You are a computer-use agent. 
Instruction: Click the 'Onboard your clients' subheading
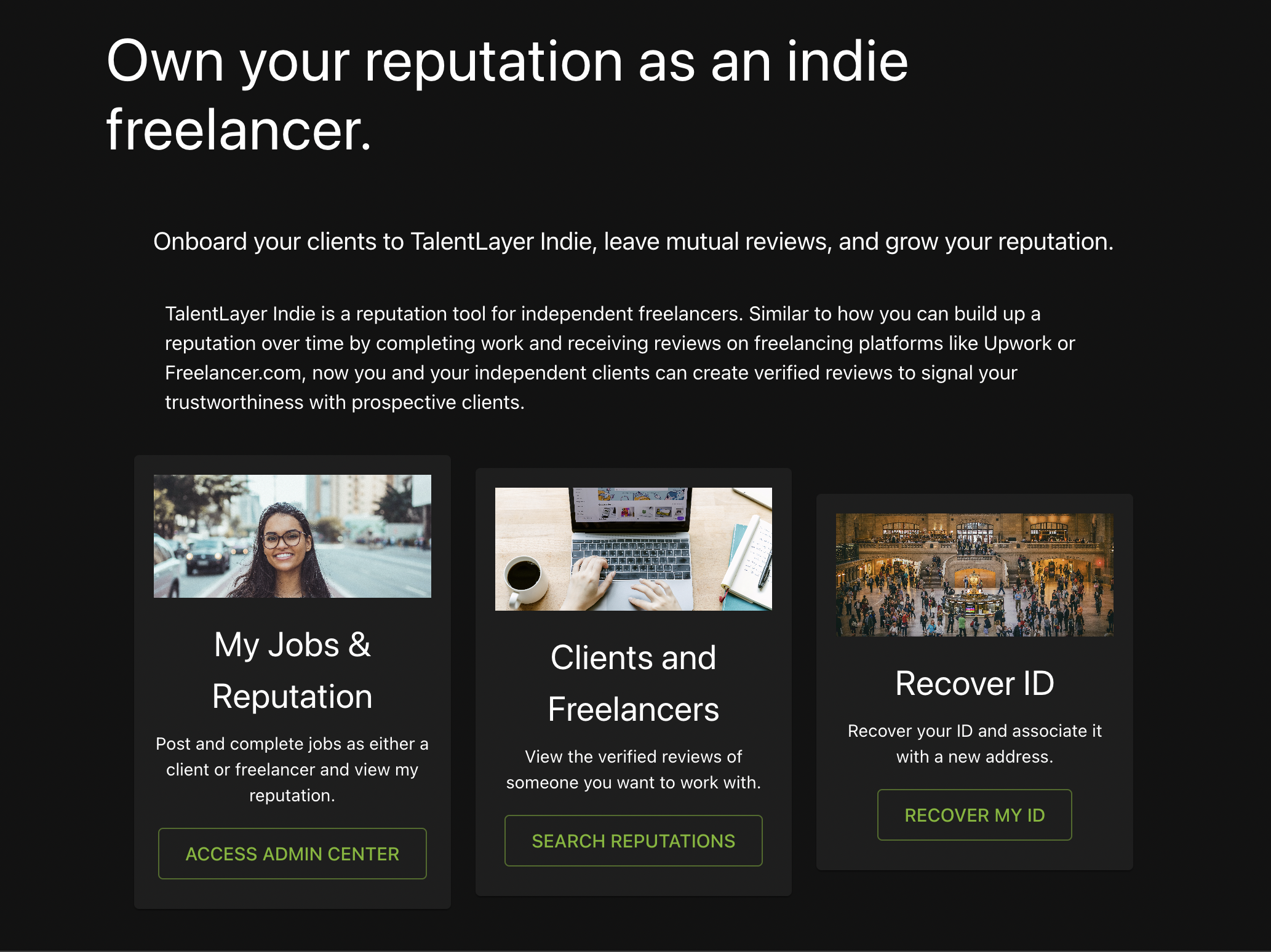(x=633, y=242)
